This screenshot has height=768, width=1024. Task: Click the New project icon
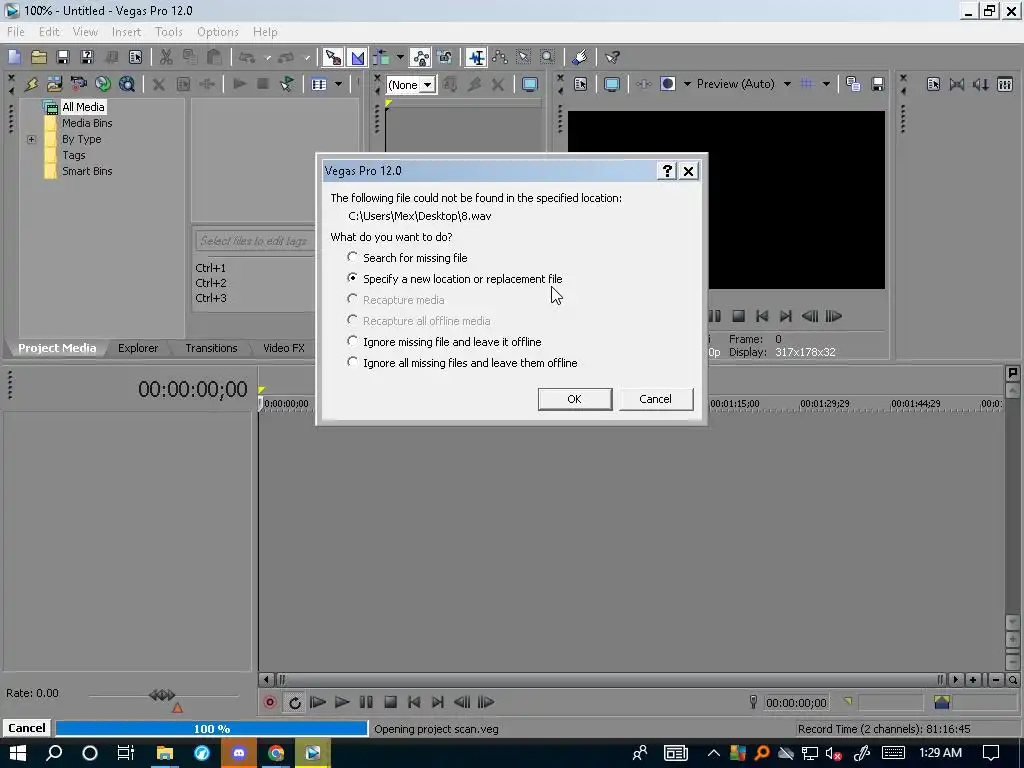[x=14, y=57]
